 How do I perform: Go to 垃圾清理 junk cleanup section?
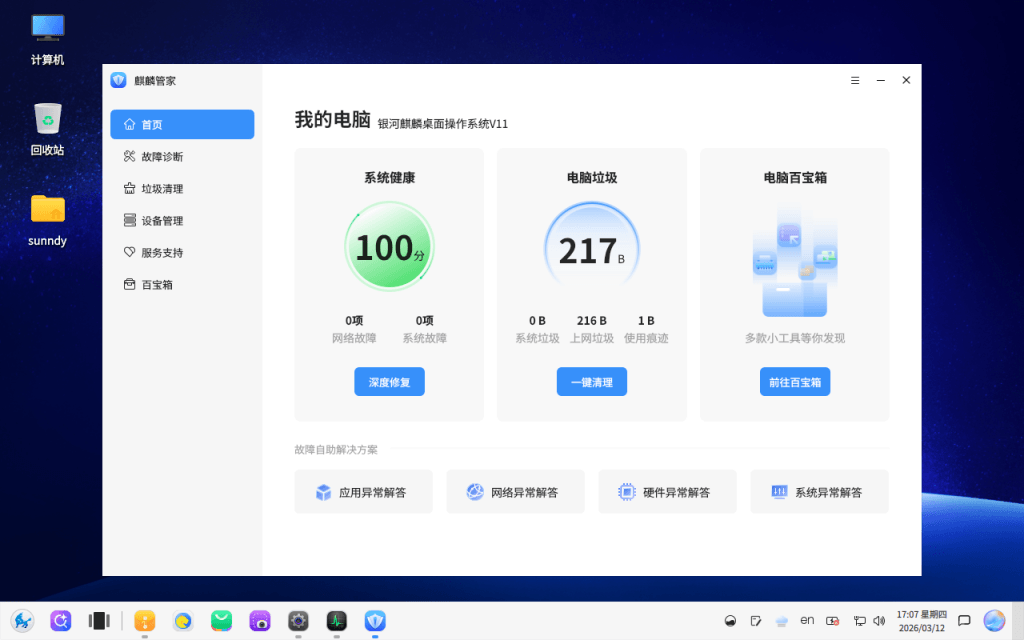point(182,189)
